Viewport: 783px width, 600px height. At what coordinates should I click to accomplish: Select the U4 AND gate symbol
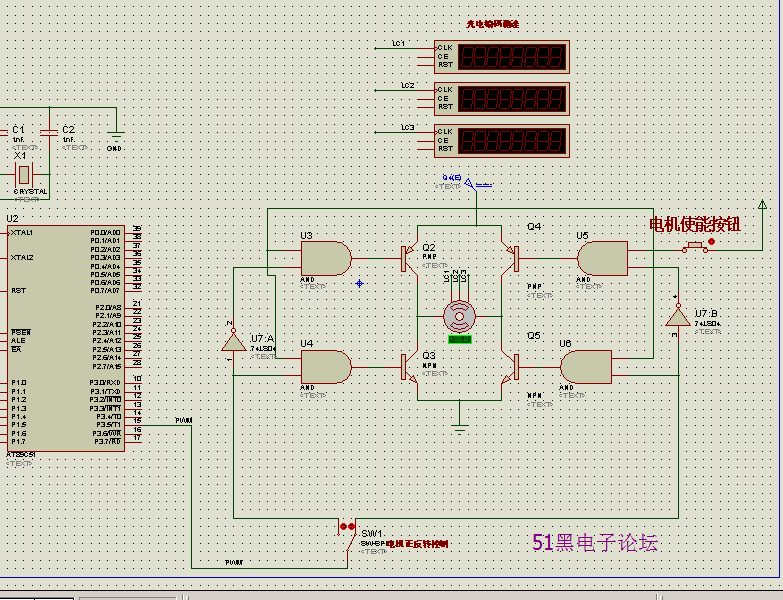[326, 367]
